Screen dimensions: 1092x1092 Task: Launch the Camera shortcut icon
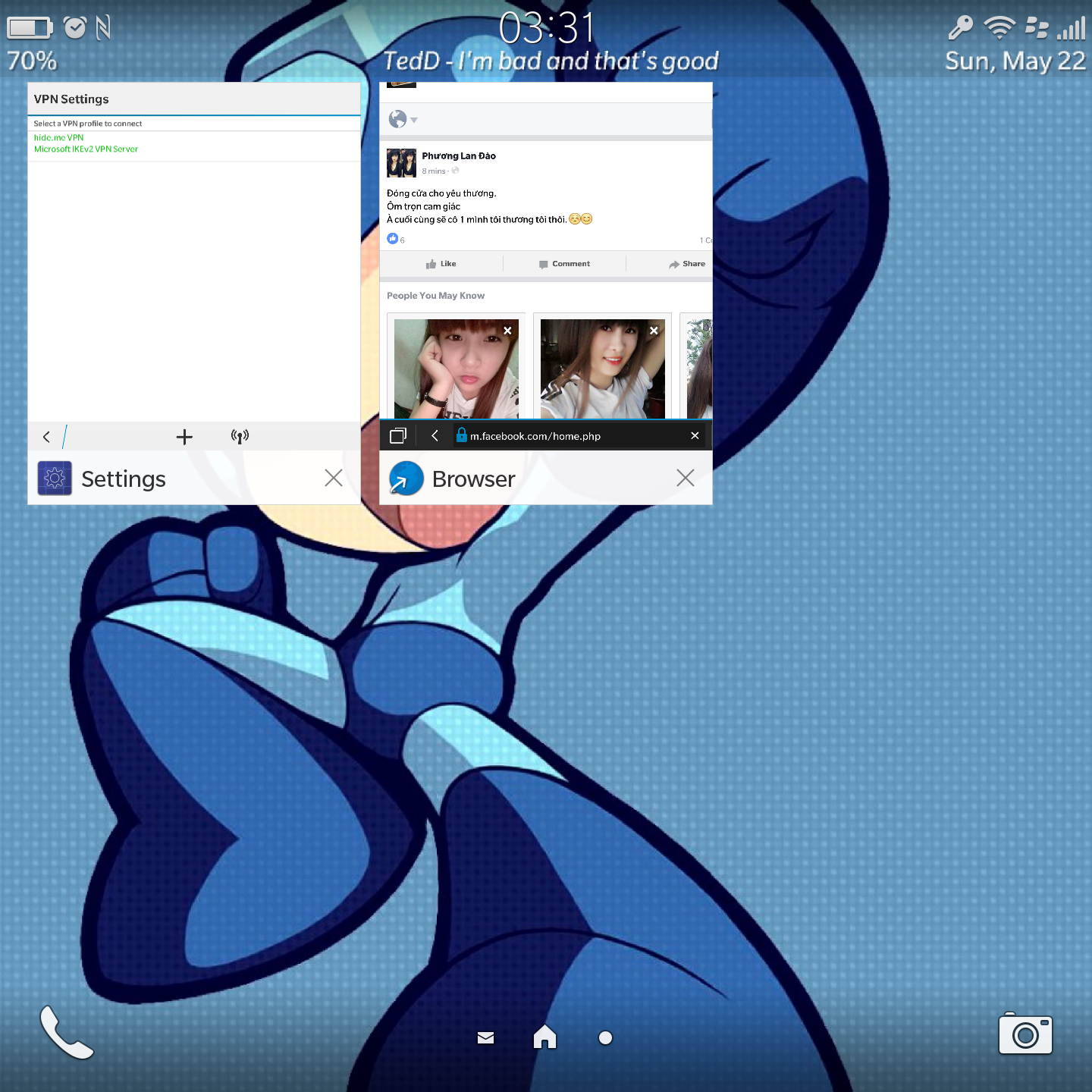tap(1025, 1034)
